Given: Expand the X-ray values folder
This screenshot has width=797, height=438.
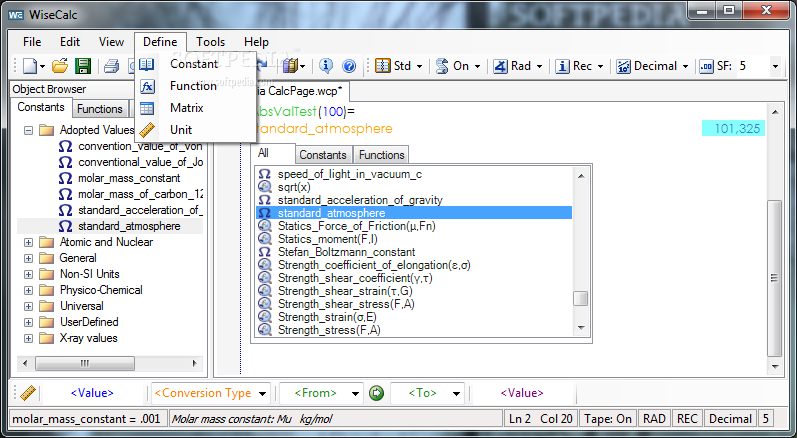Looking at the screenshot, I should point(28,338).
